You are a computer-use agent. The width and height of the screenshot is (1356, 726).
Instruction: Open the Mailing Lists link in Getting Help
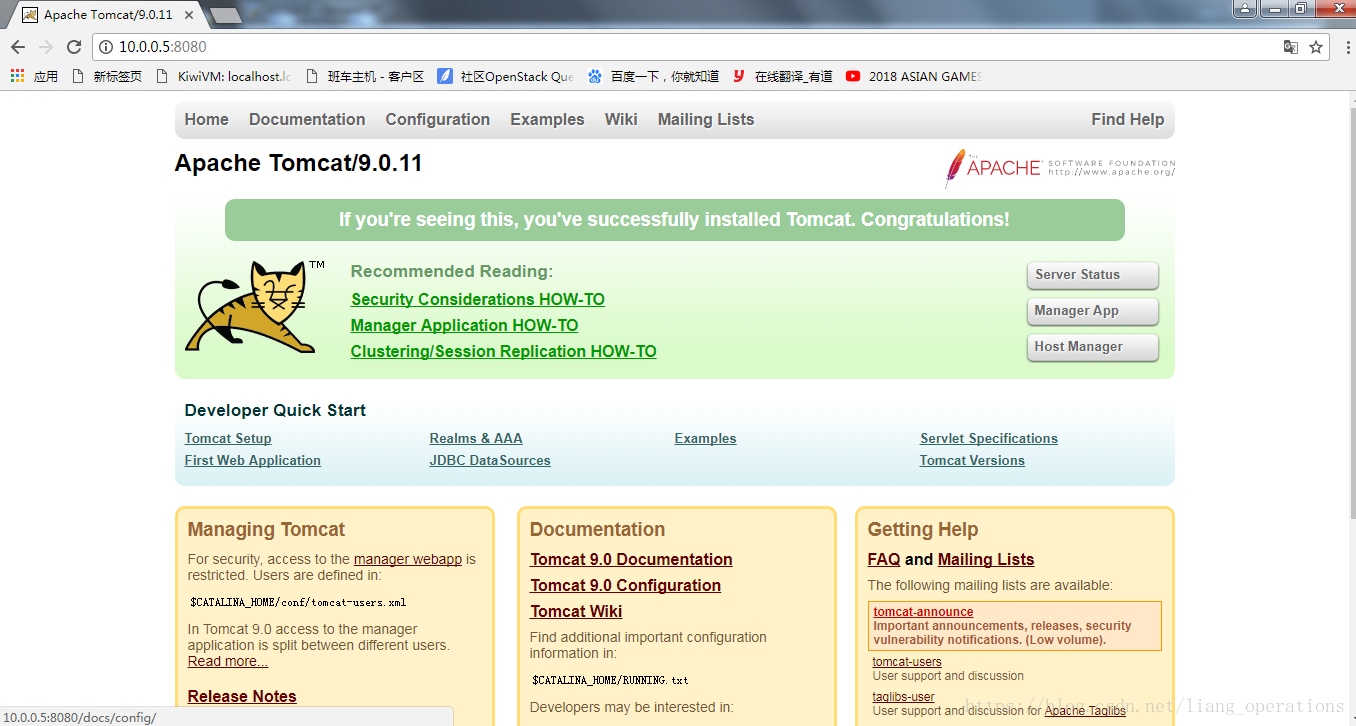(986, 560)
